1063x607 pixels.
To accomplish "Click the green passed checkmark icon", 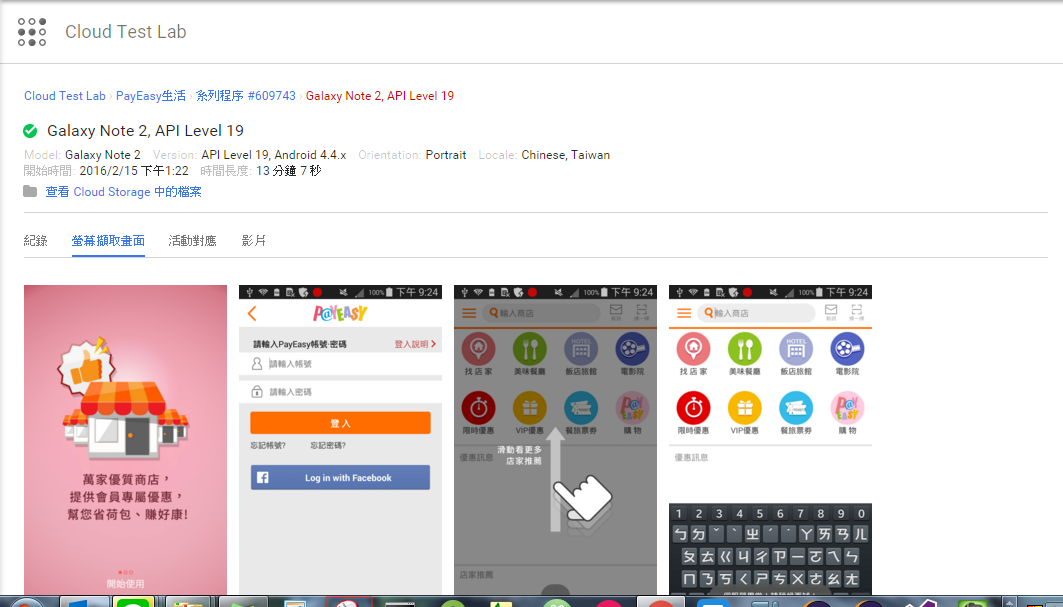I will 30,130.
